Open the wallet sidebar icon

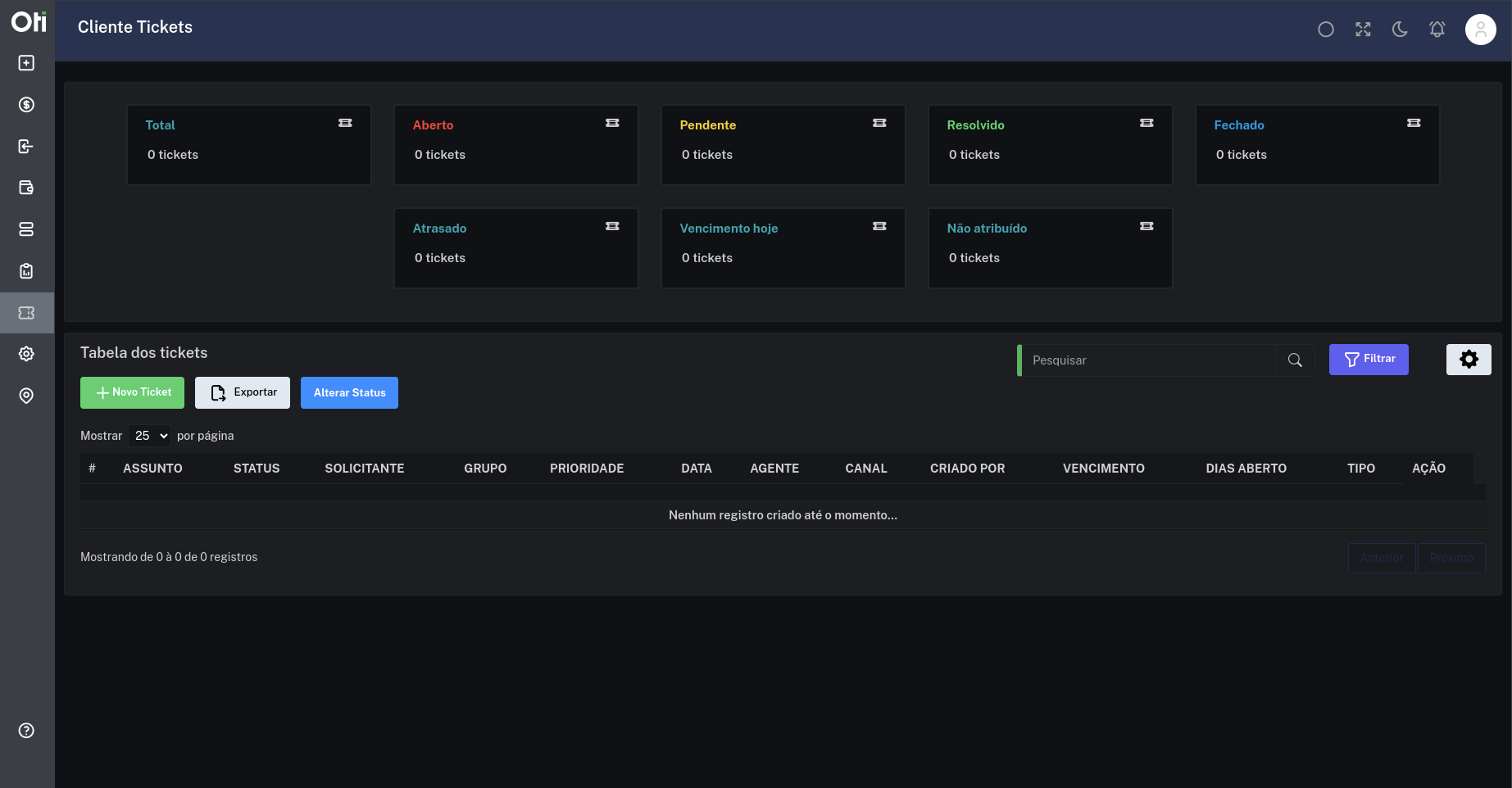26,188
